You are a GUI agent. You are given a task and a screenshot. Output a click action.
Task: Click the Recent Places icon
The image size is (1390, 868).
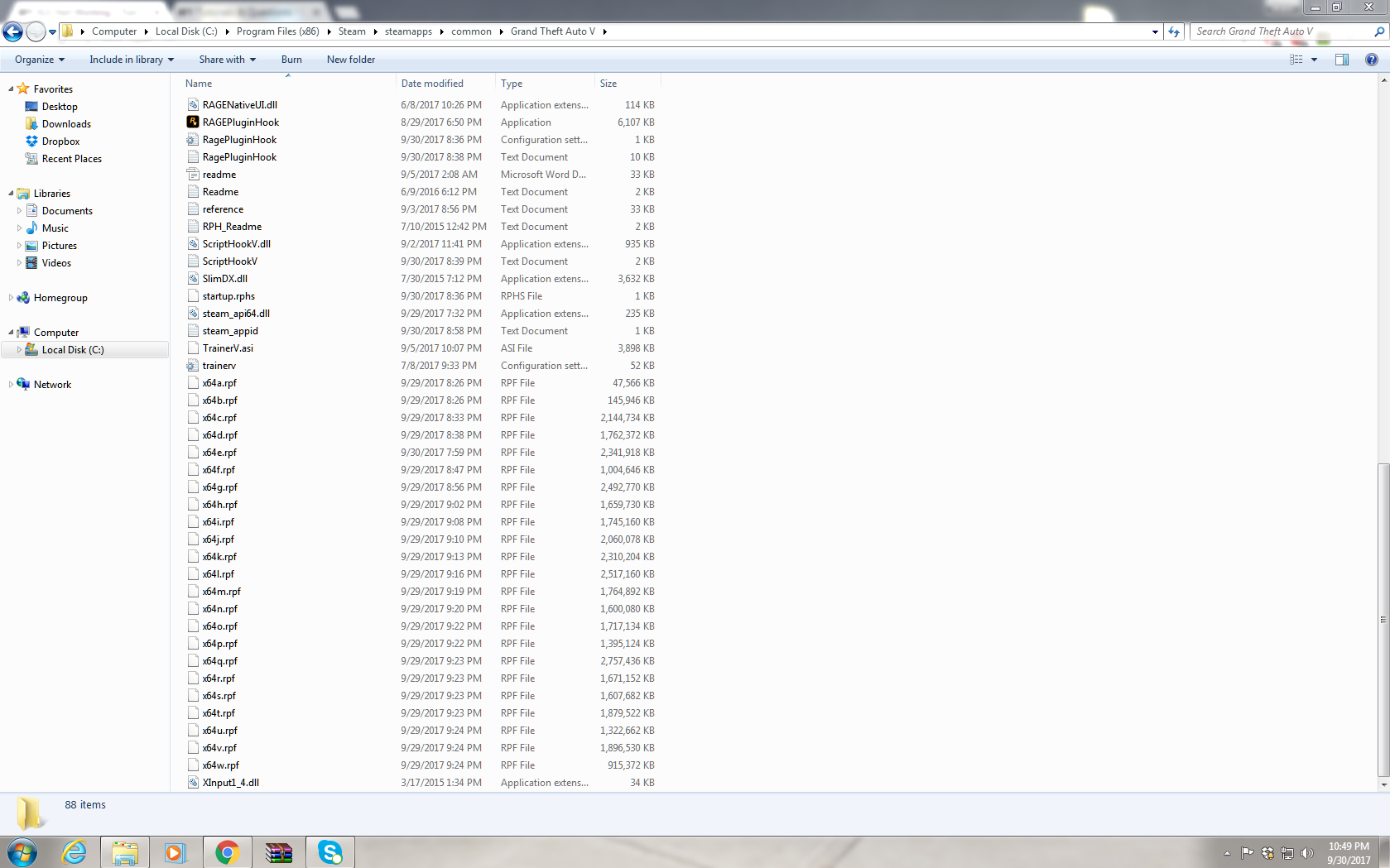(x=31, y=159)
